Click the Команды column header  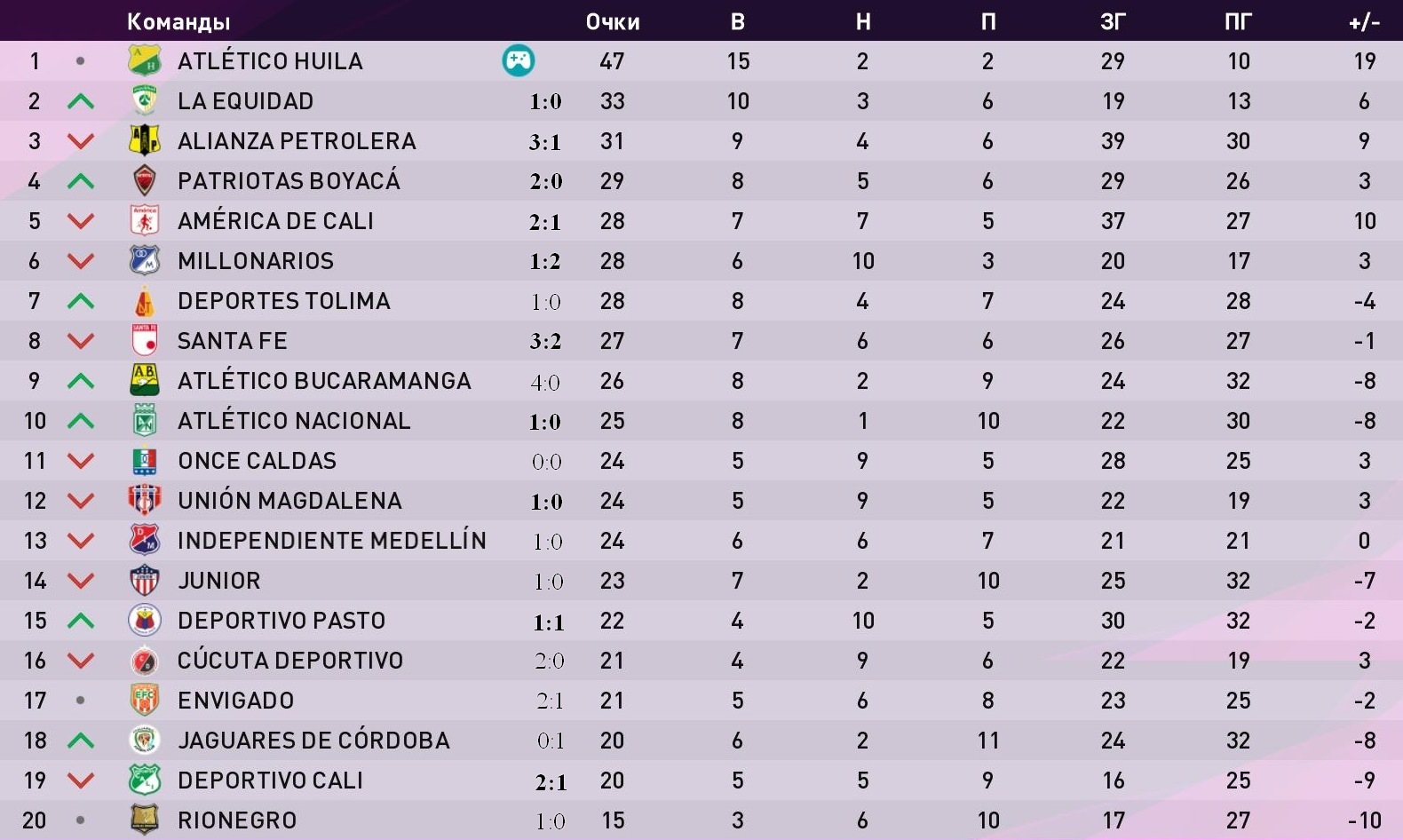click(x=178, y=21)
